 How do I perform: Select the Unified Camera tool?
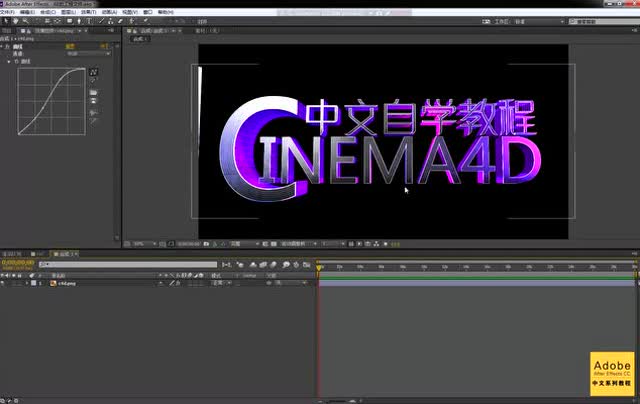pyautogui.click(x=47, y=21)
